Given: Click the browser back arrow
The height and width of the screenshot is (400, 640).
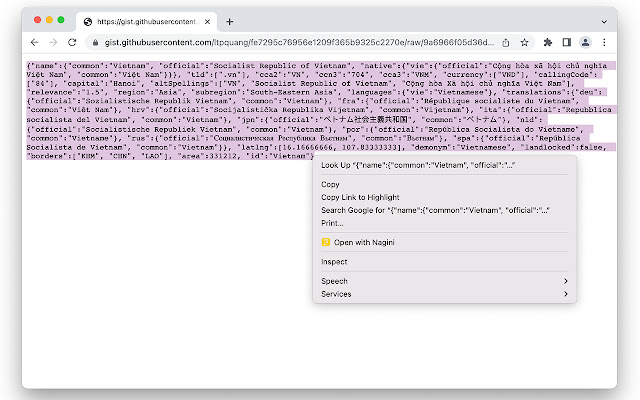Looking at the screenshot, I should pyautogui.click(x=35, y=43).
